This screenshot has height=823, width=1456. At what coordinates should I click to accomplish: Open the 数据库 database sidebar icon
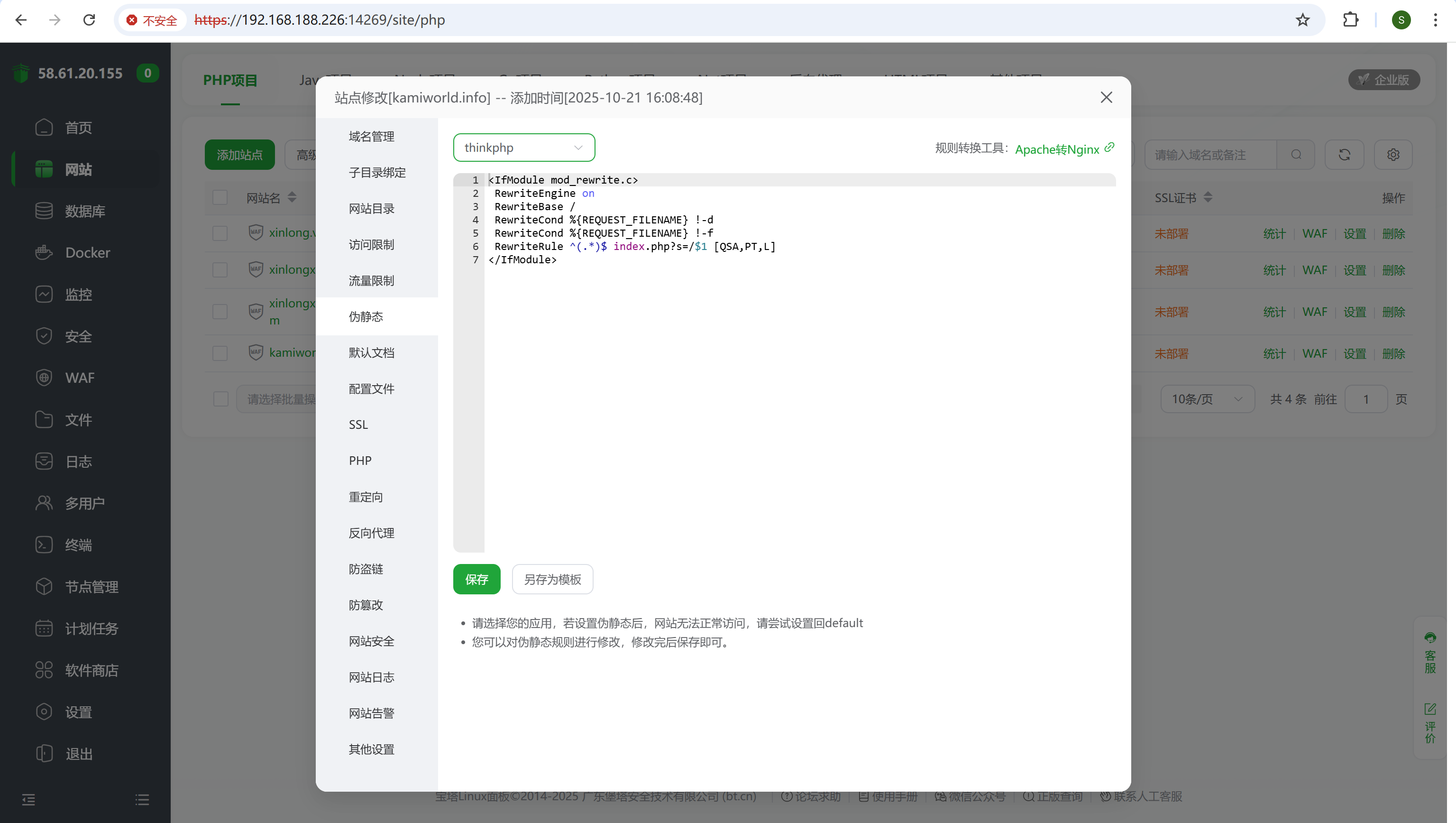44,211
